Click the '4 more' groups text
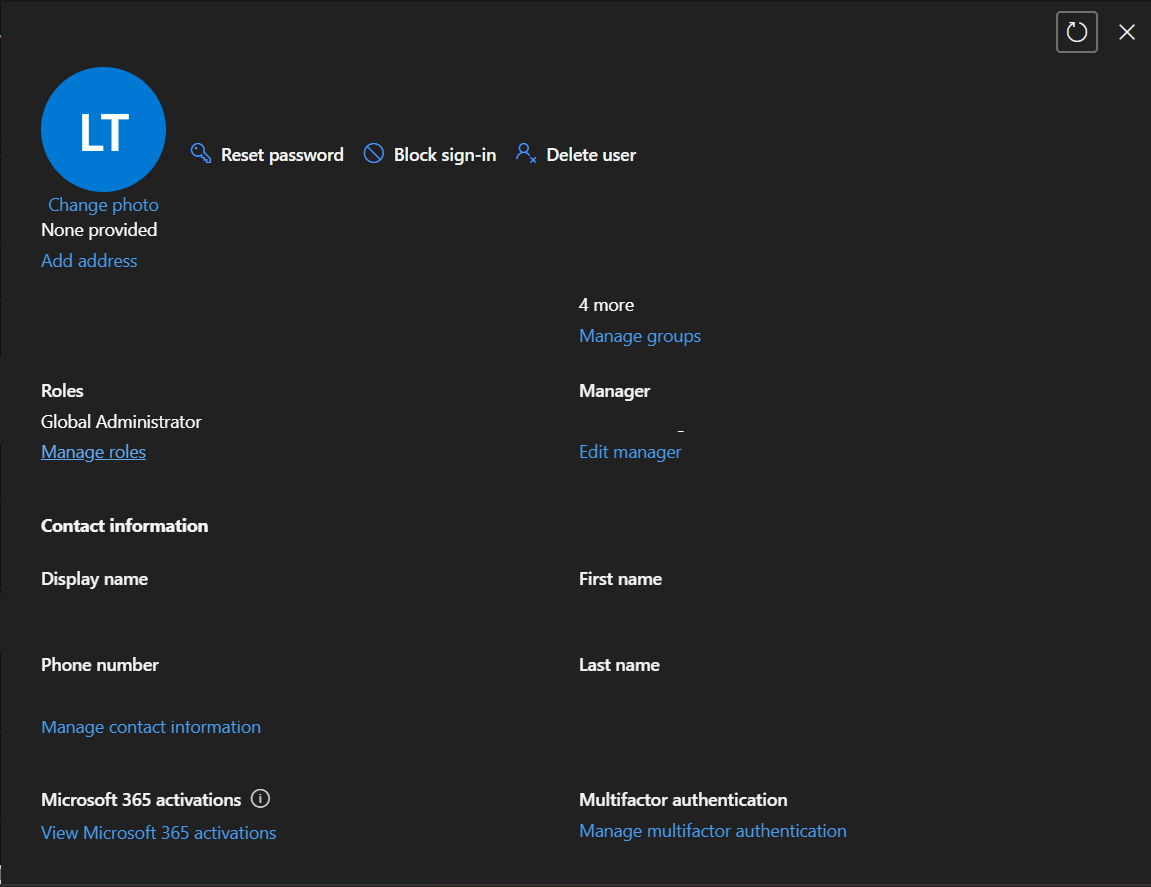This screenshot has height=887, width=1151. click(606, 305)
